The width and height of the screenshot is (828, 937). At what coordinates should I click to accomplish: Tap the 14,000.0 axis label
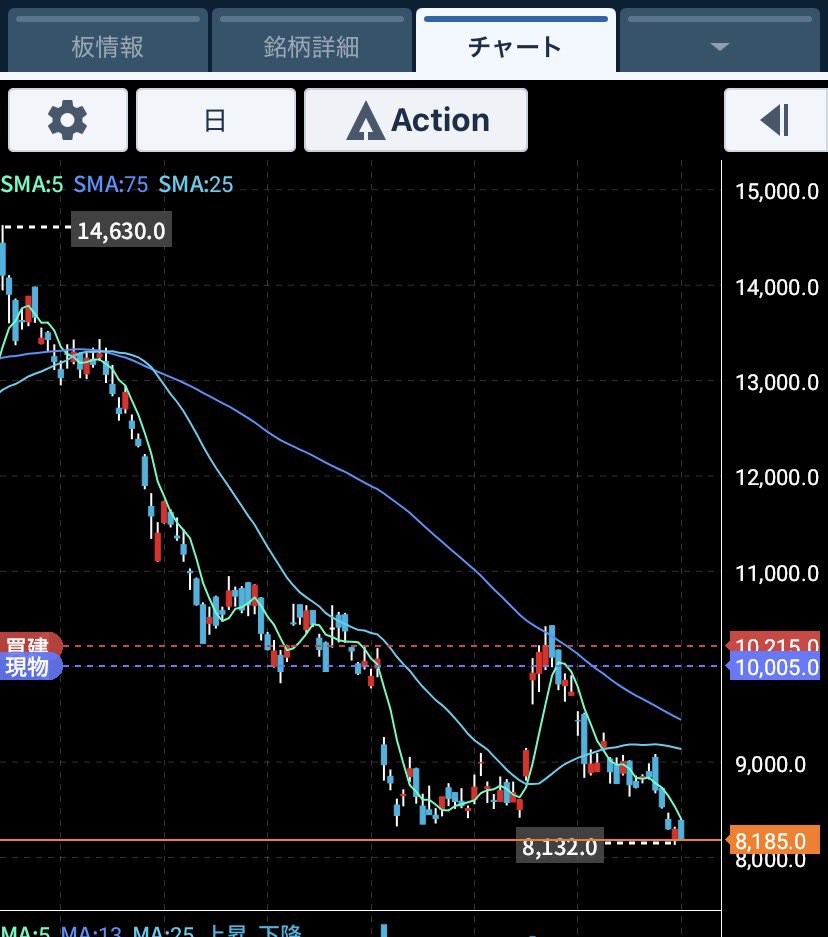(777, 287)
